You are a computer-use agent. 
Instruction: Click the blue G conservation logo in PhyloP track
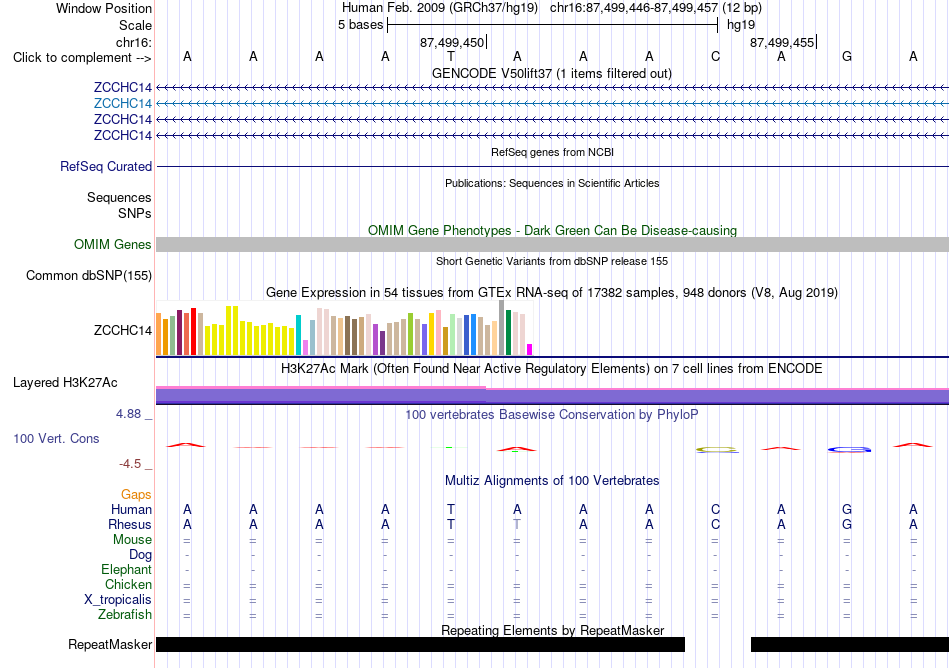pyautogui.click(x=849, y=449)
